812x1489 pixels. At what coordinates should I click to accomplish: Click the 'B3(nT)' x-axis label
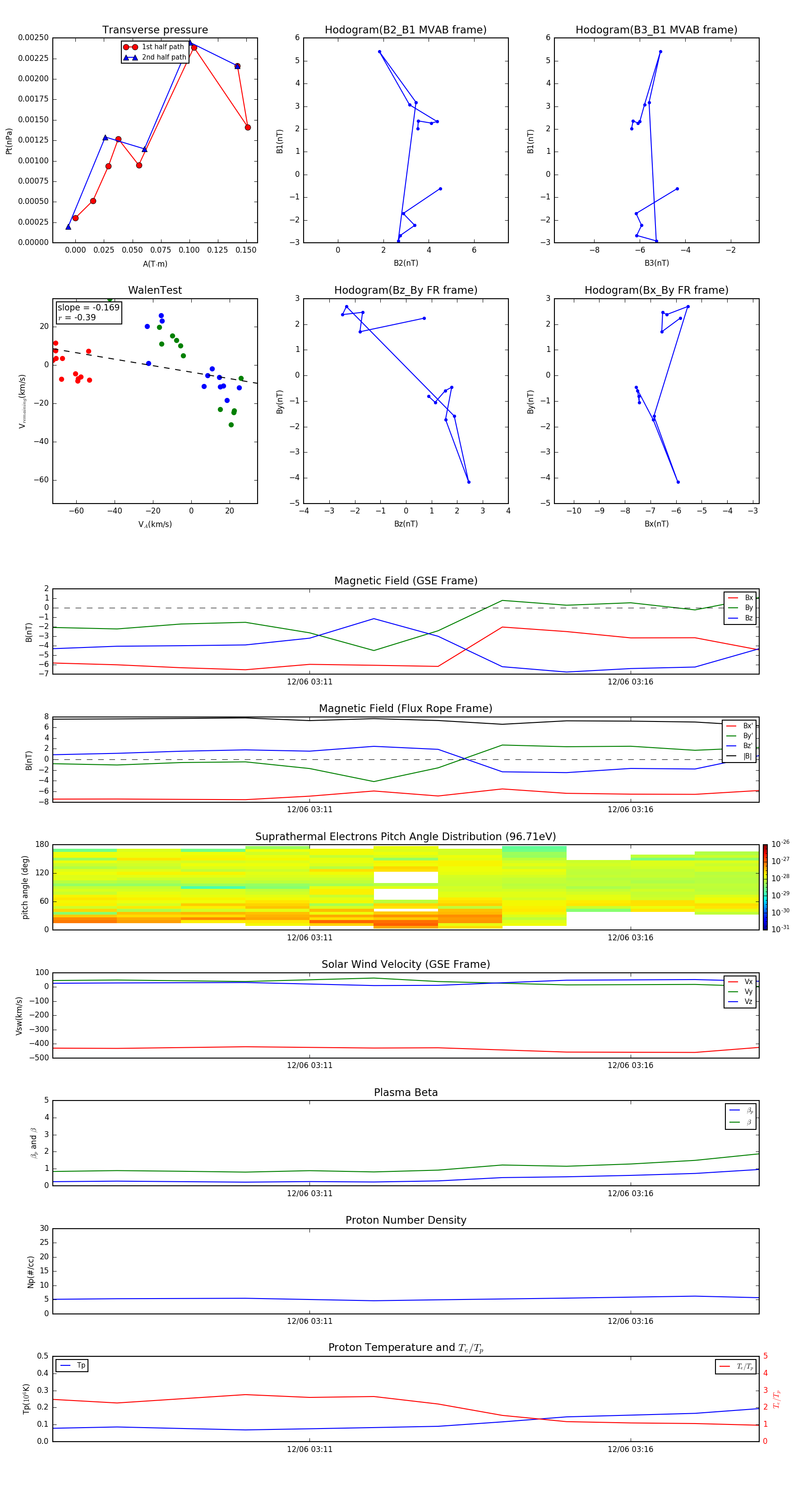656,263
